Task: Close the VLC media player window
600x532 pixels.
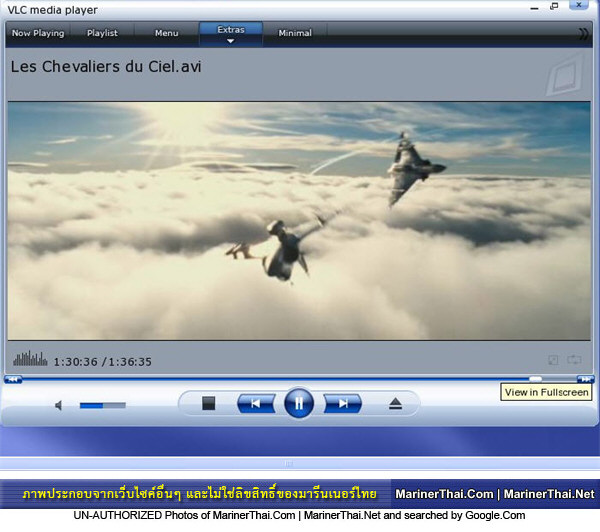Action: pos(579,5)
